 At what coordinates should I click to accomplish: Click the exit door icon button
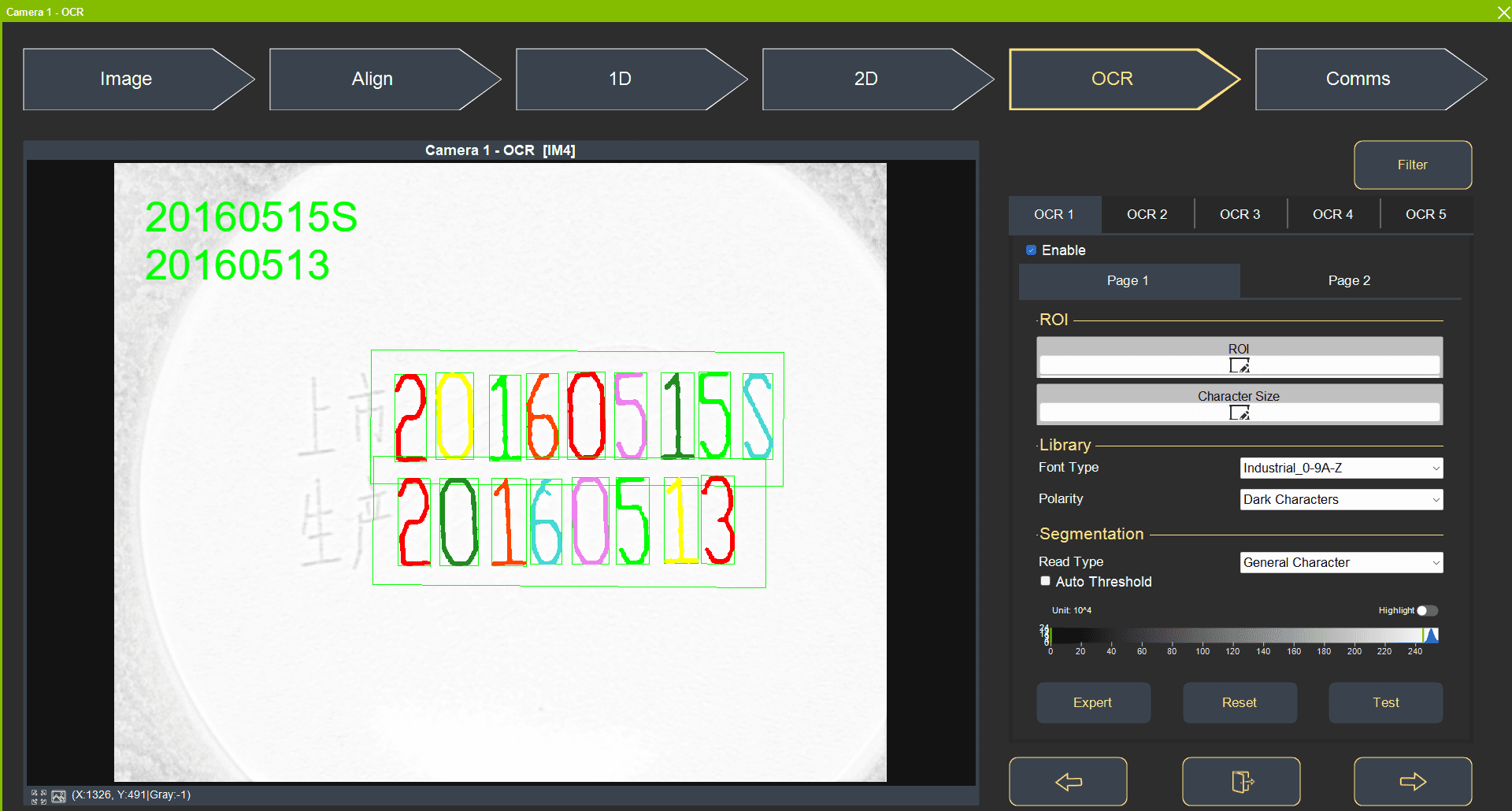click(x=1241, y=781)
